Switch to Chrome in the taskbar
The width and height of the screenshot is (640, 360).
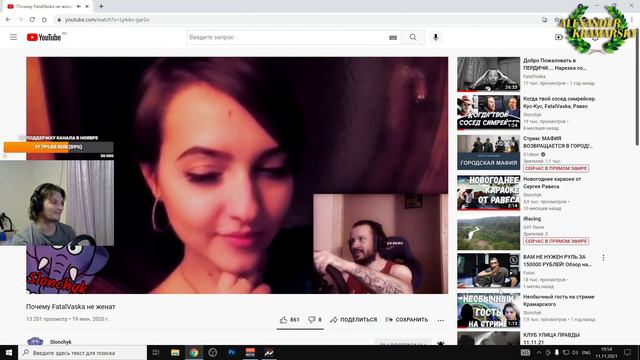click(x=194, y=352)
